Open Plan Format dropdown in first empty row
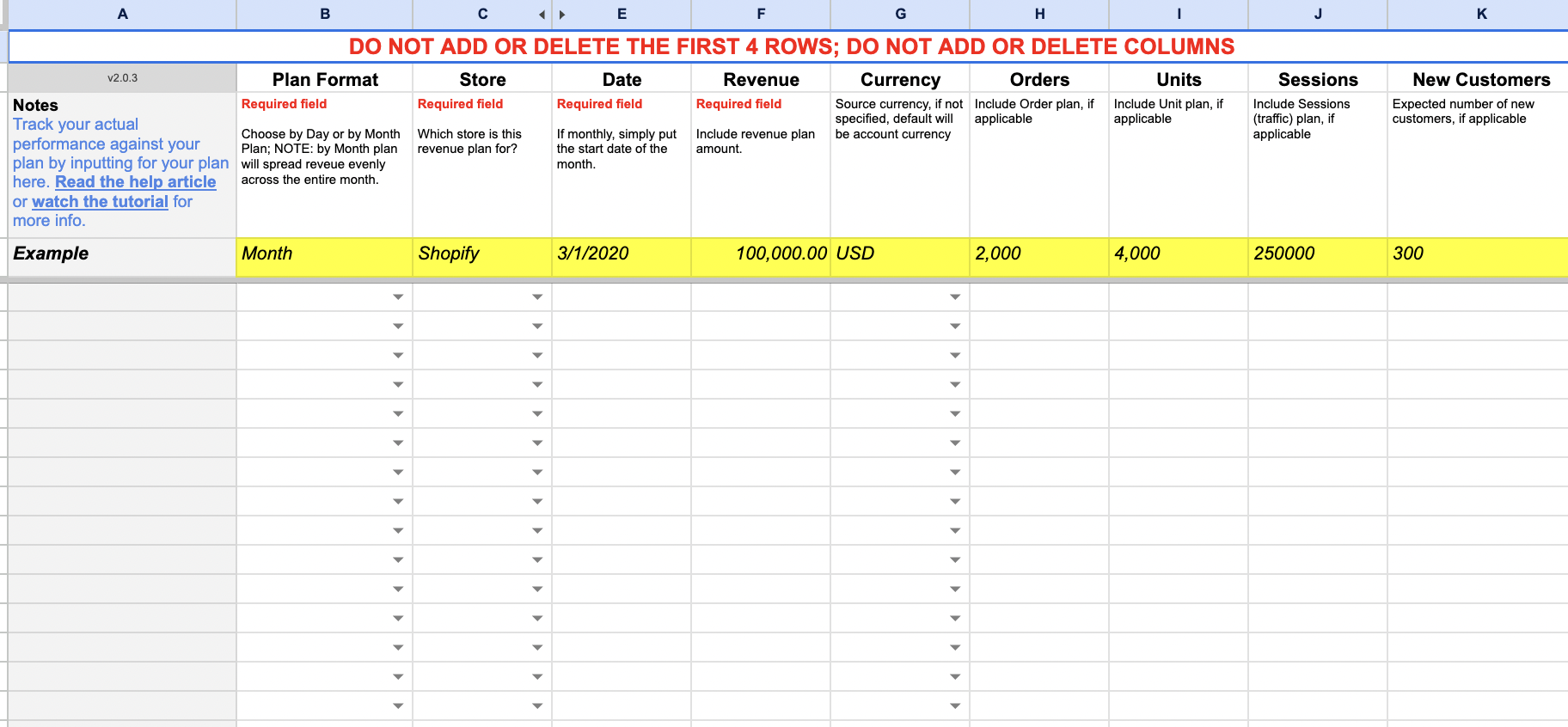 (x=397, y=297)
